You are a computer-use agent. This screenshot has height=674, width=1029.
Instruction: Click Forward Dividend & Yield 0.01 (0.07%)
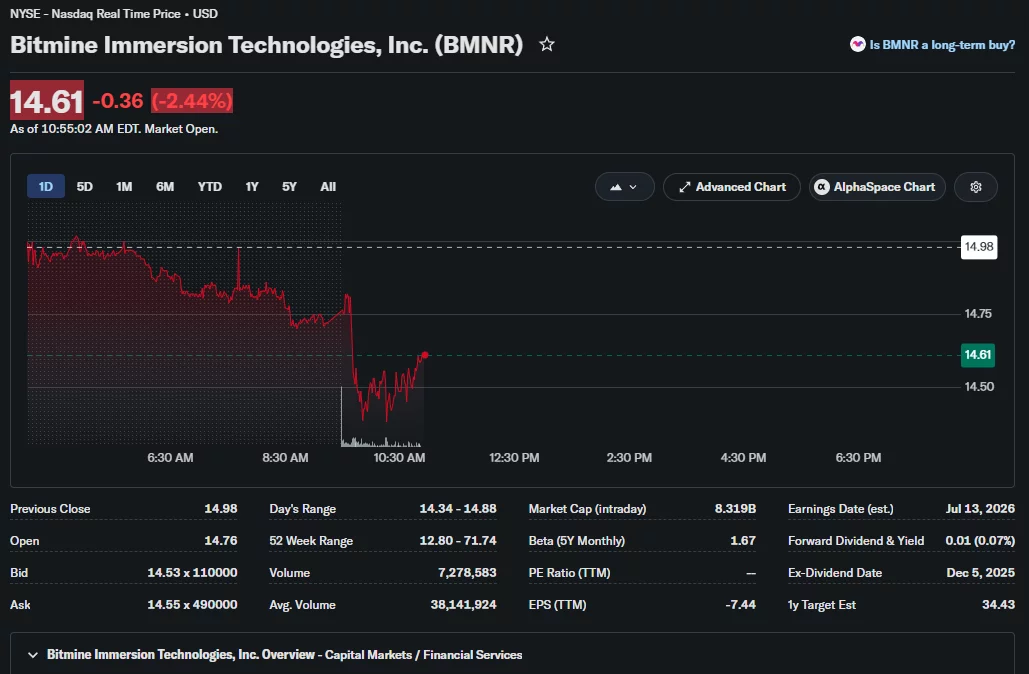[980, 541]
